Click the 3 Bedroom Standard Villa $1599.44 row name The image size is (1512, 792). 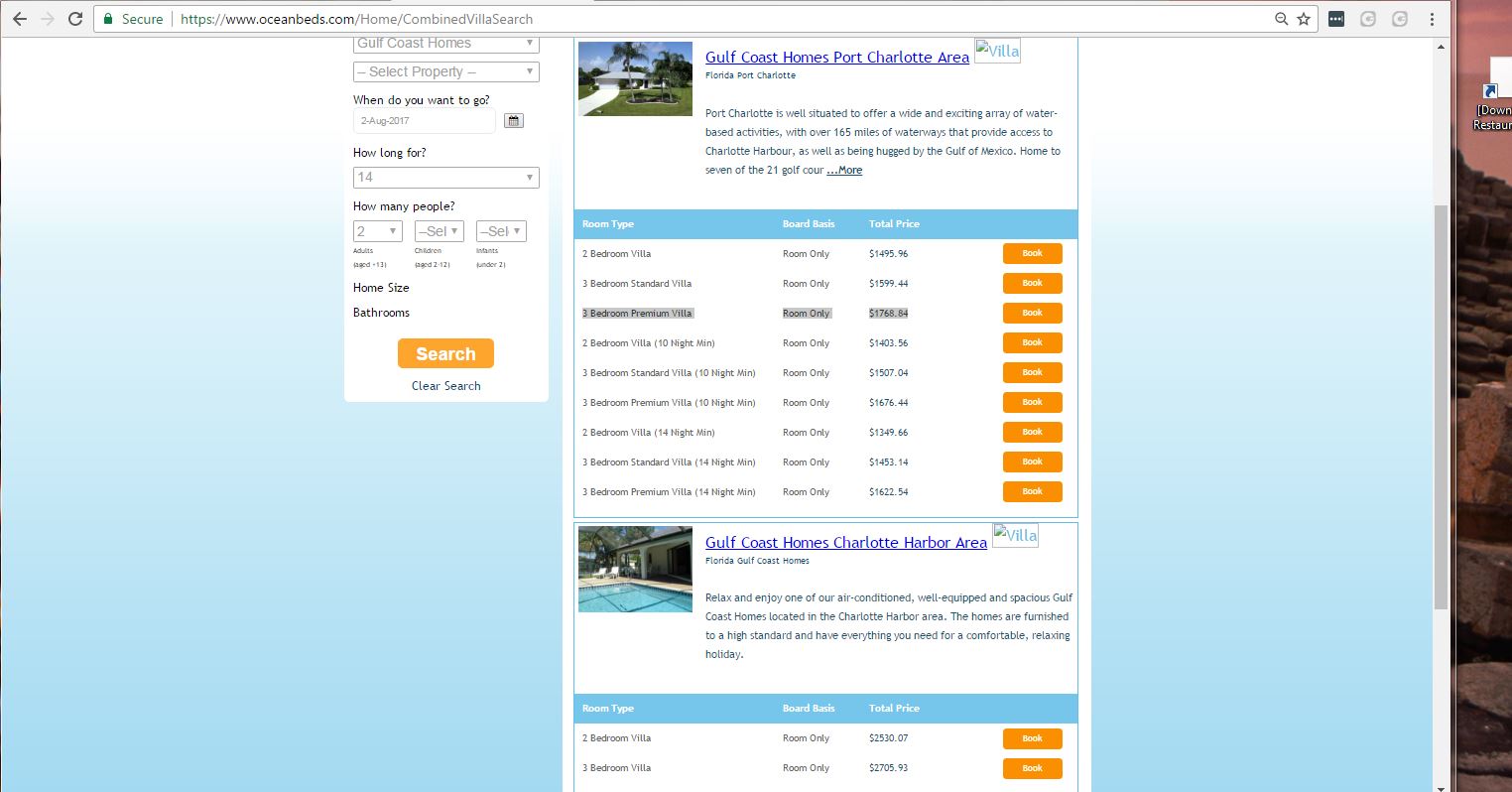(x=637, y=284)
